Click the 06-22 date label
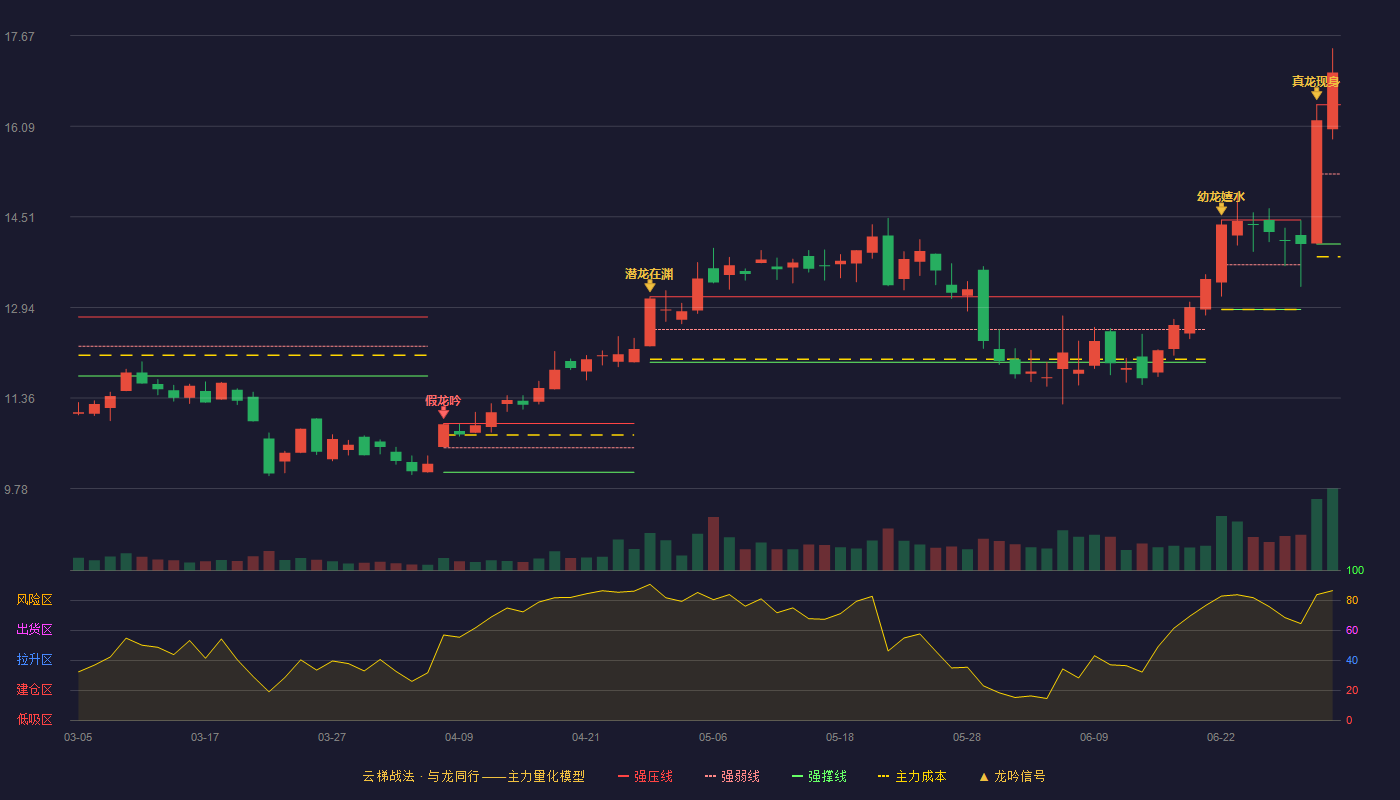1400x800 pixels. pyautogui.click(x=1221, y=737)
